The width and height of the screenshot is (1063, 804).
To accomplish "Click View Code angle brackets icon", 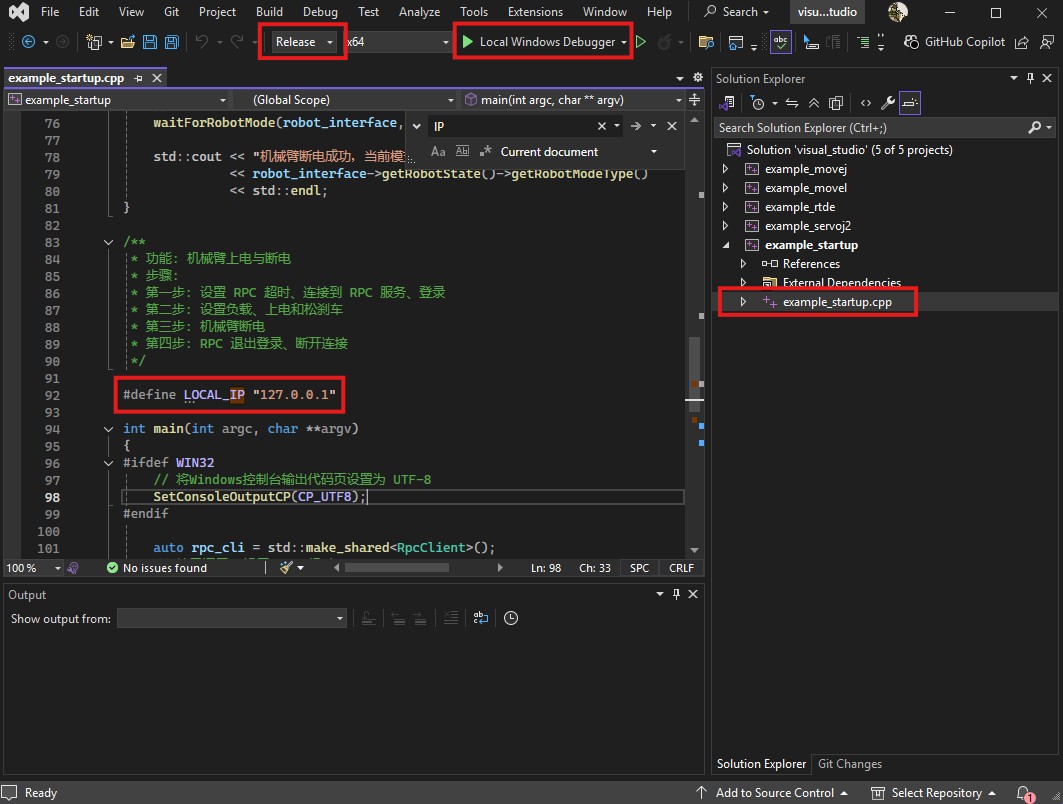I will click(866, 103).
